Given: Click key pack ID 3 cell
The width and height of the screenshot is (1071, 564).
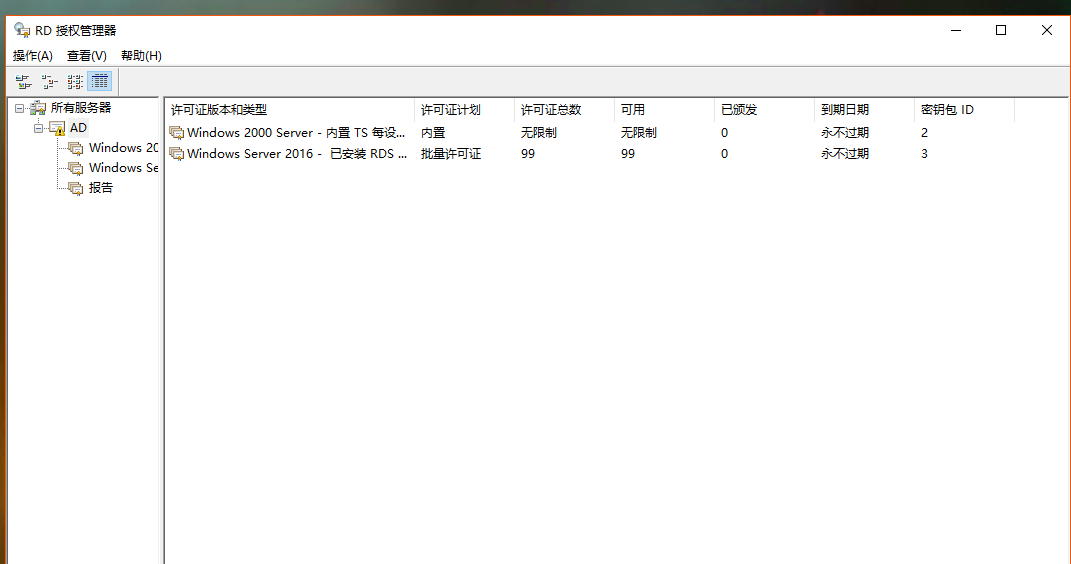Looking at the screenshot, I should pos(924,154).
